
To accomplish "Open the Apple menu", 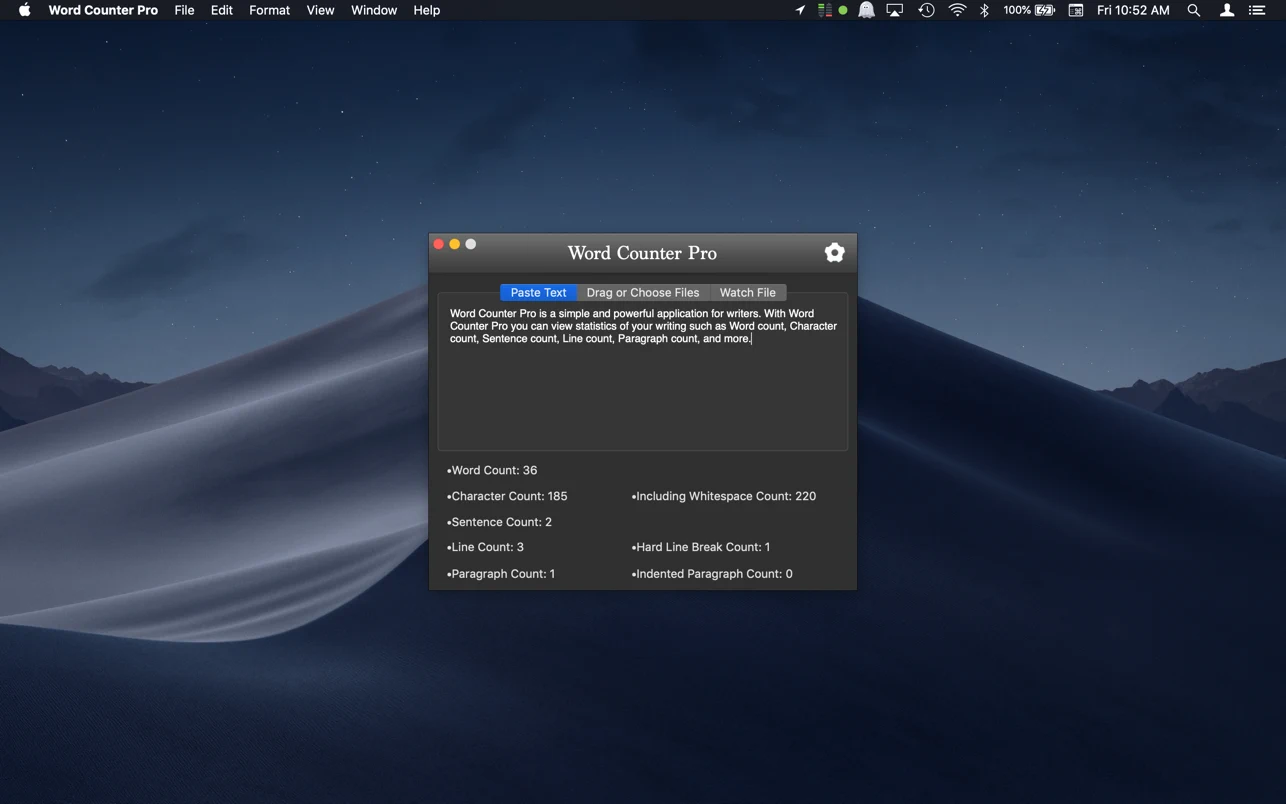I will tap(24, 10).
